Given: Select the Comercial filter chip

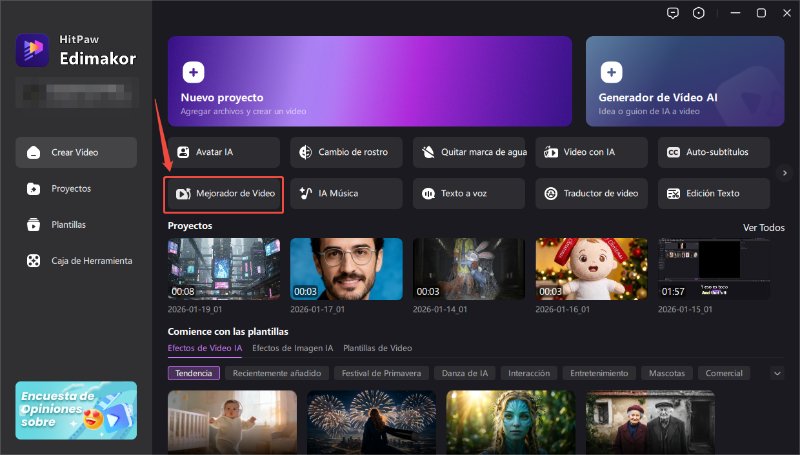Looking at the screenshot, I should pos(724,373).
